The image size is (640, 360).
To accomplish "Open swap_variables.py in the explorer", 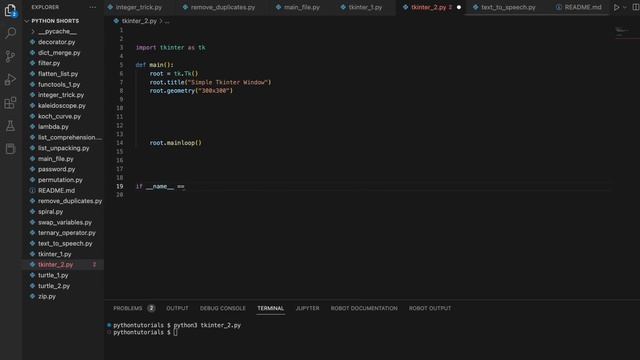I will [64, 222].
